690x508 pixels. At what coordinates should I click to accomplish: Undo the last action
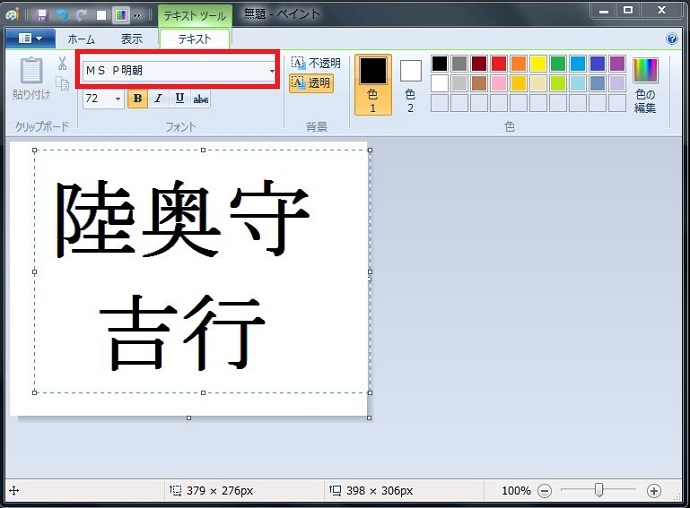[62, 15]
